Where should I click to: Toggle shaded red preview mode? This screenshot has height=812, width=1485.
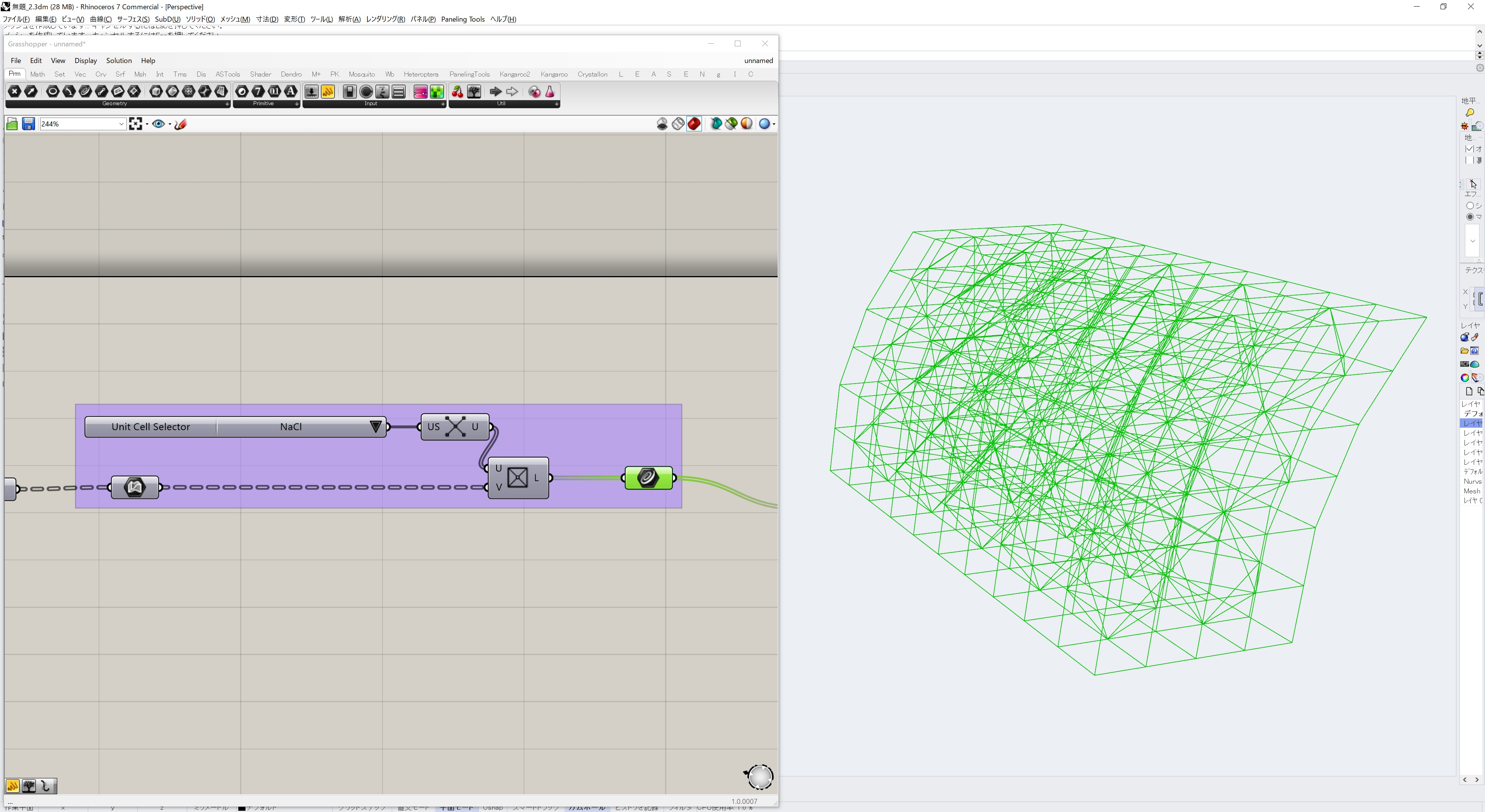point(694,124)
